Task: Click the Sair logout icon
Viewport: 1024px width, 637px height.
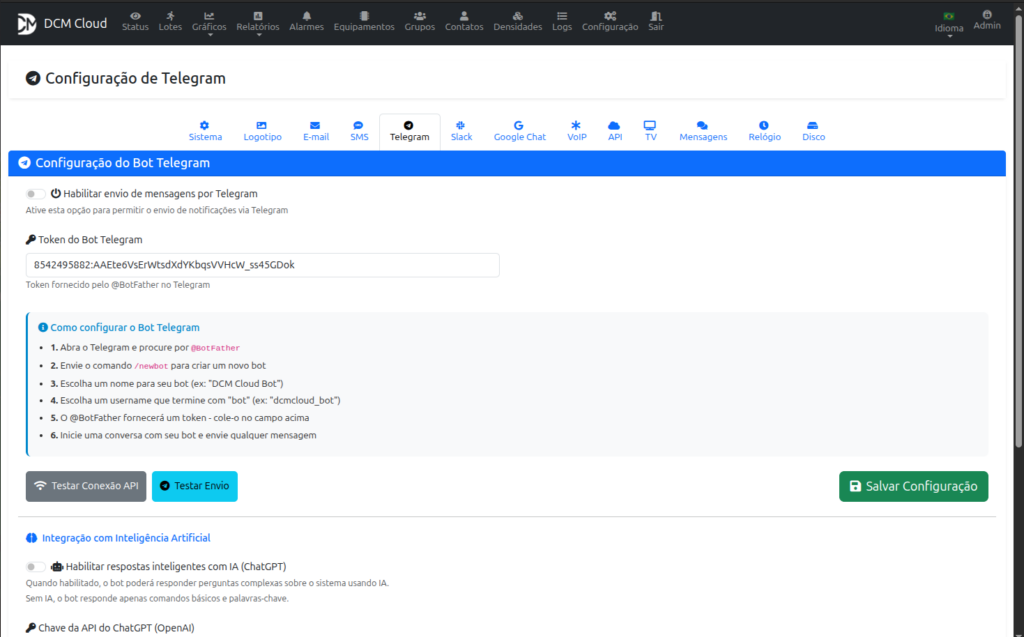Action: click(656, 16)
